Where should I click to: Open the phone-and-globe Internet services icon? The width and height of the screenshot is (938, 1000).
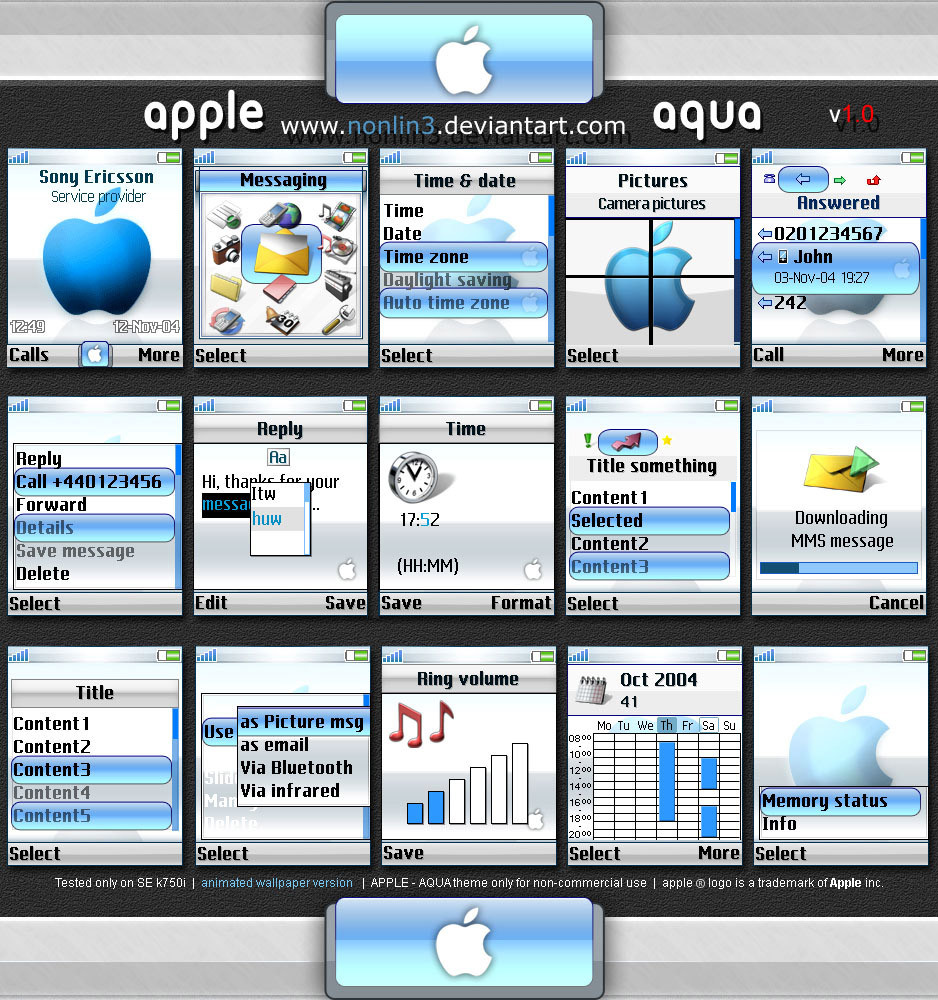[279, 215]
